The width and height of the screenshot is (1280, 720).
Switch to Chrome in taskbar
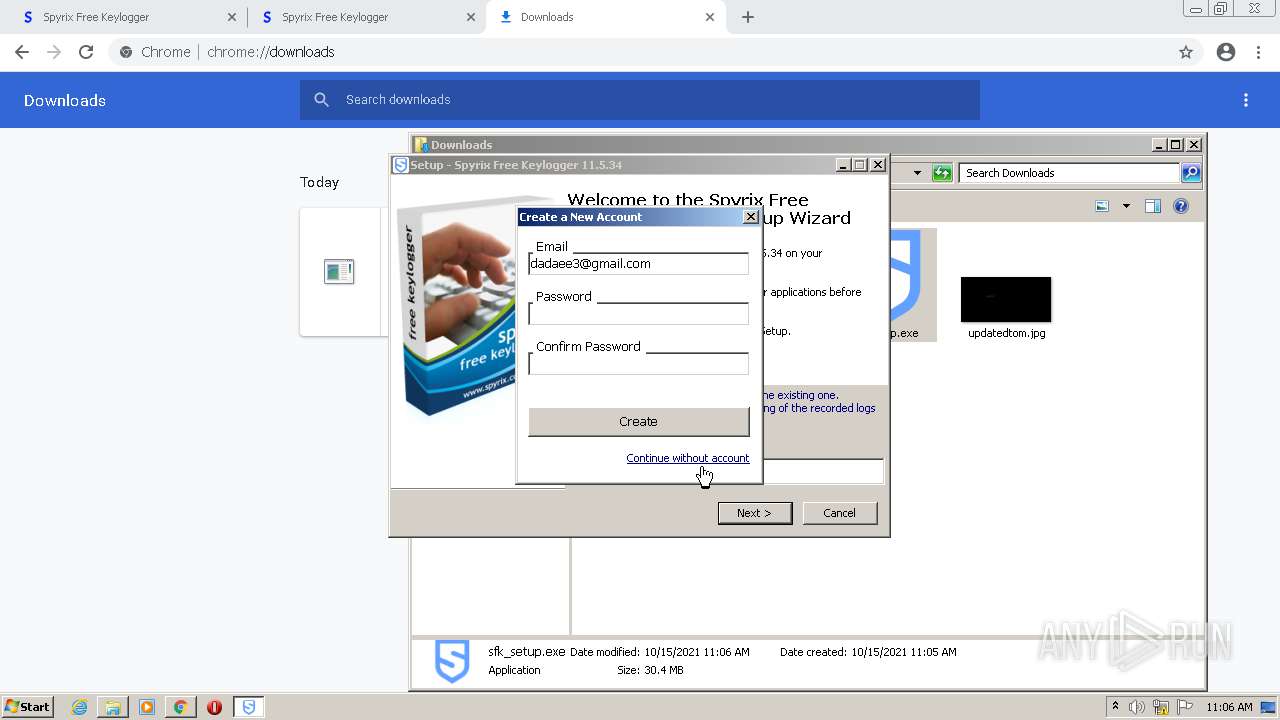coord(180,707)
